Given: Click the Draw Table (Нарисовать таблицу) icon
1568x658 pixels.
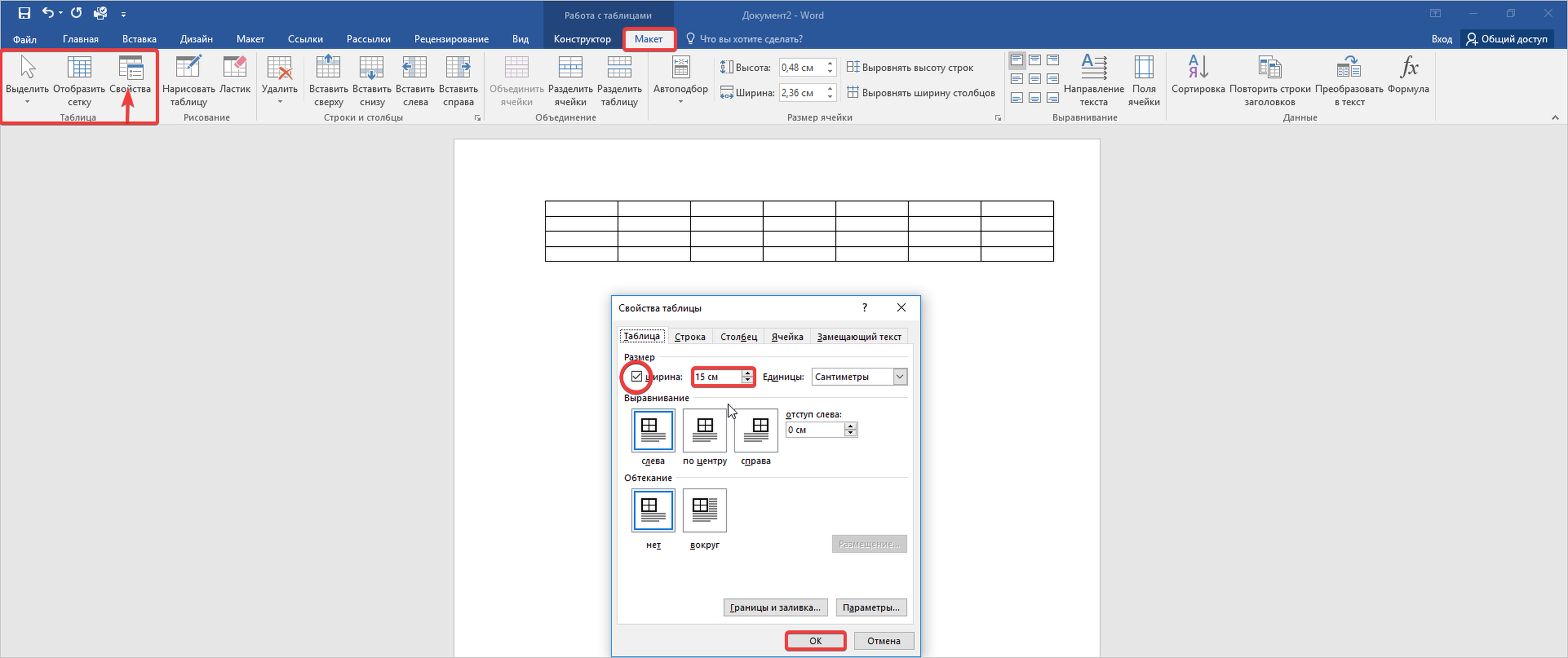Looking at the screenshot, I should click(x=188, y=68).
